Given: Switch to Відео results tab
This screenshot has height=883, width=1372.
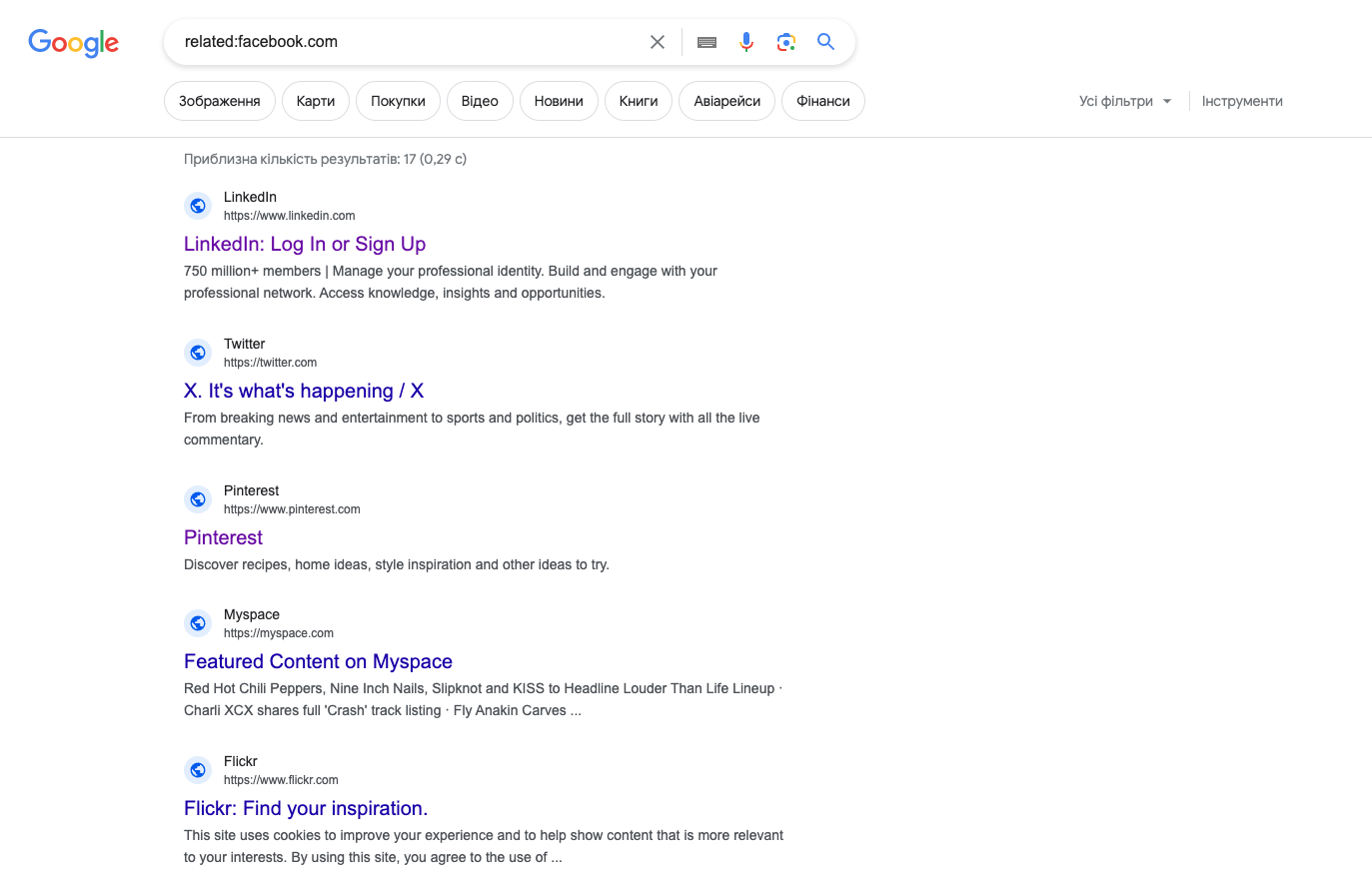Looking at the screenshot, I should pyautogui.click(x=480, y=101).
